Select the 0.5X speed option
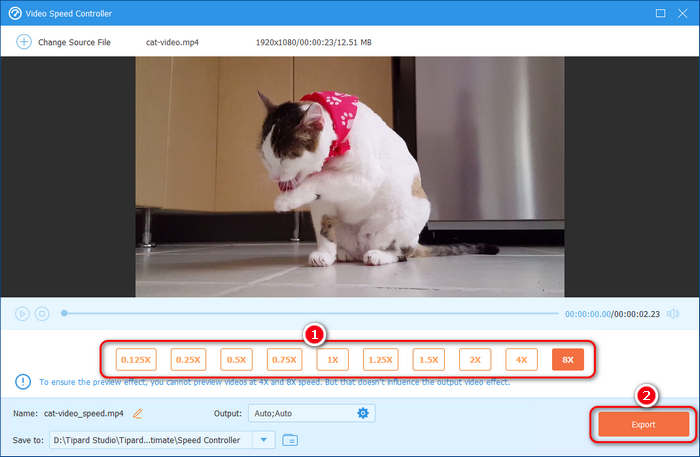The image size is (700, 457). [237, 359]
